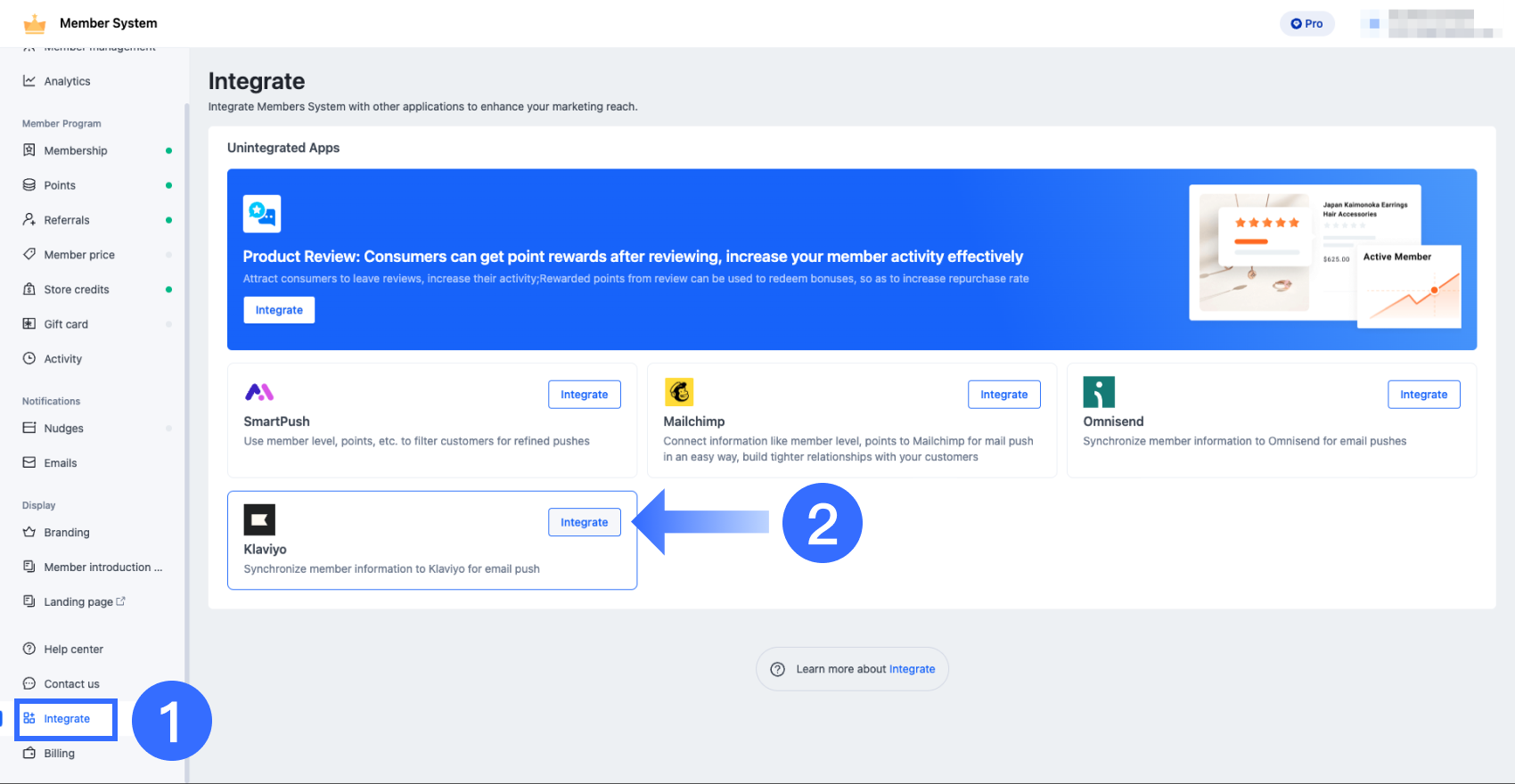Click the Mailchimp monkey logo

[679, 392]
